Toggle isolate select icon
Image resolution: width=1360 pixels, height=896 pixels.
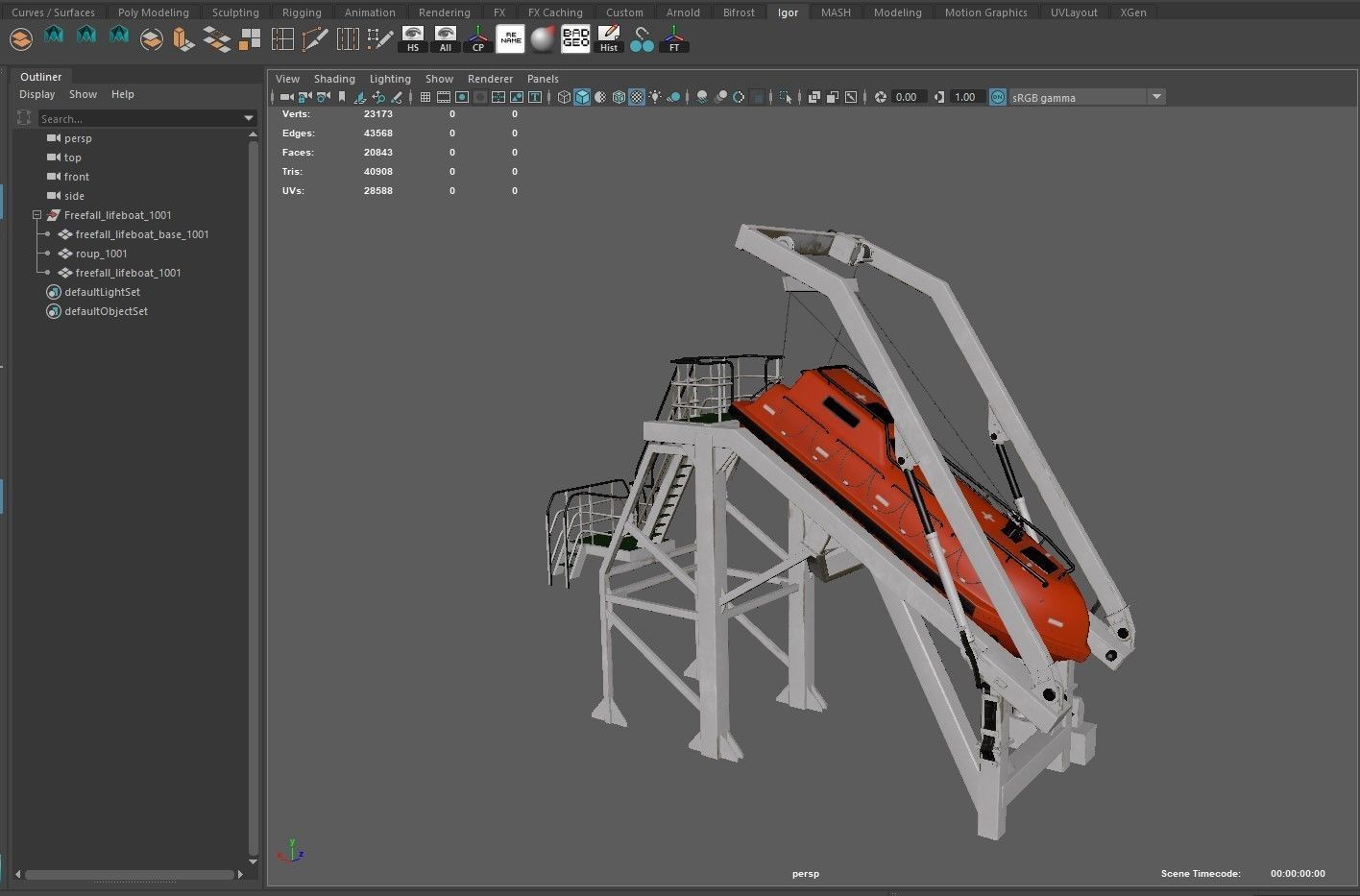[x=786, y=97]
